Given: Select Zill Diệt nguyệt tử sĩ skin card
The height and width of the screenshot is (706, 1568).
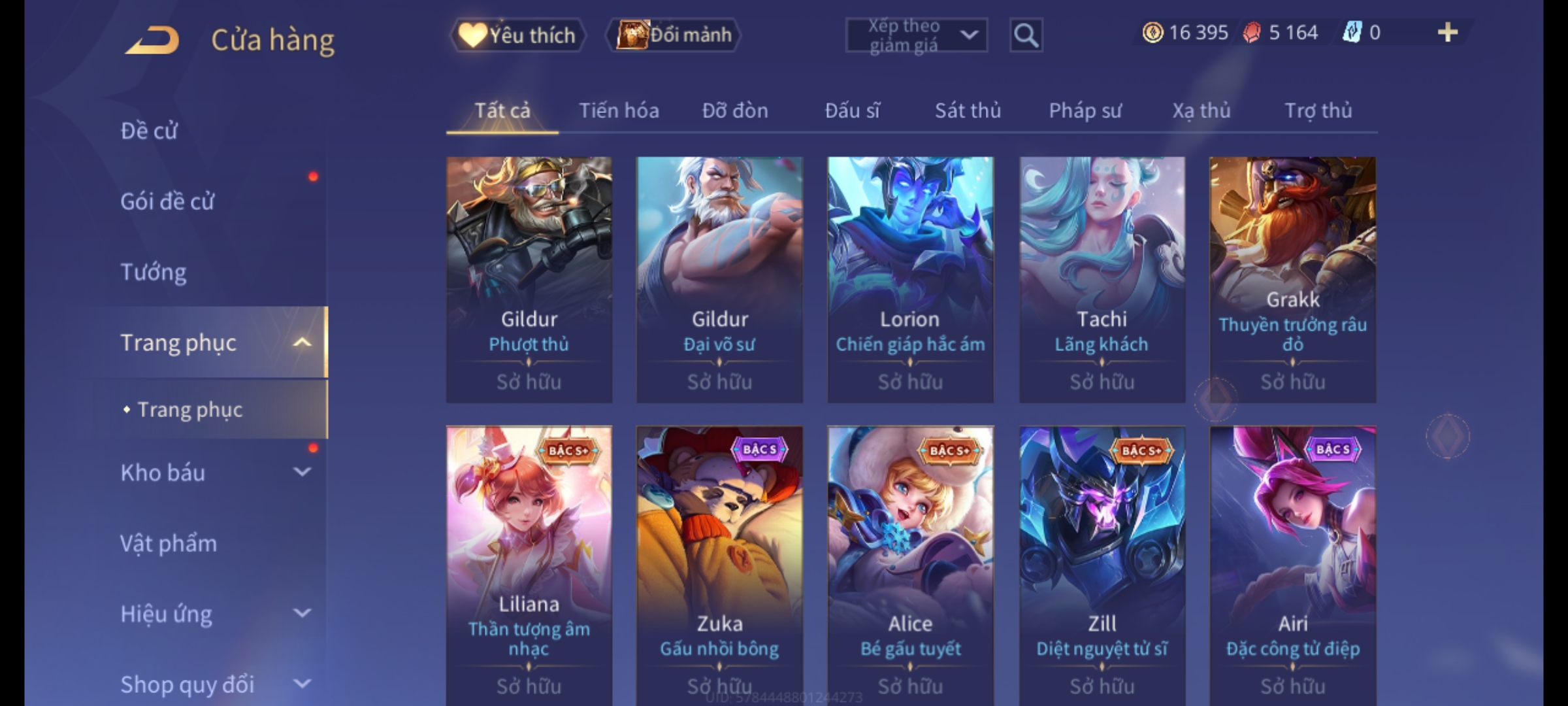Looking at the screenshot, I should [x=1102, y=566].
